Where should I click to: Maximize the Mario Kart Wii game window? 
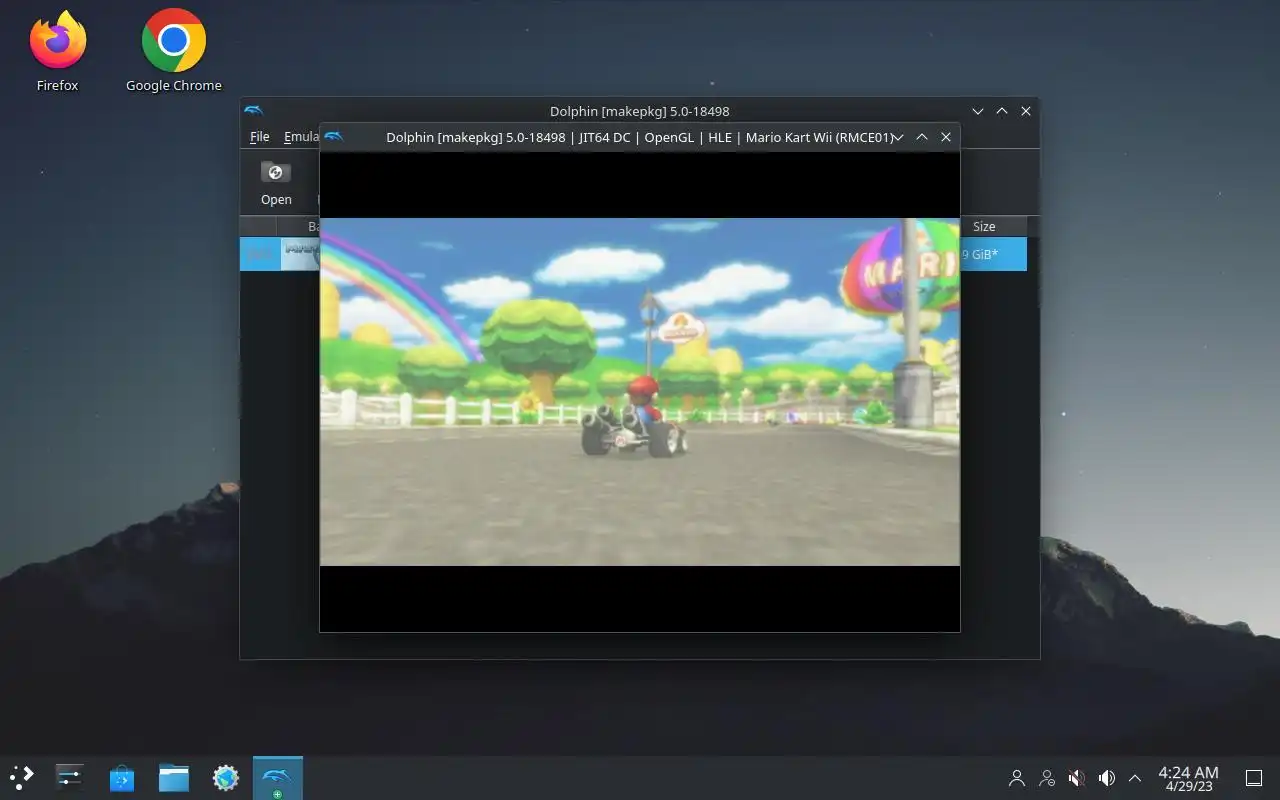[922, 137]
